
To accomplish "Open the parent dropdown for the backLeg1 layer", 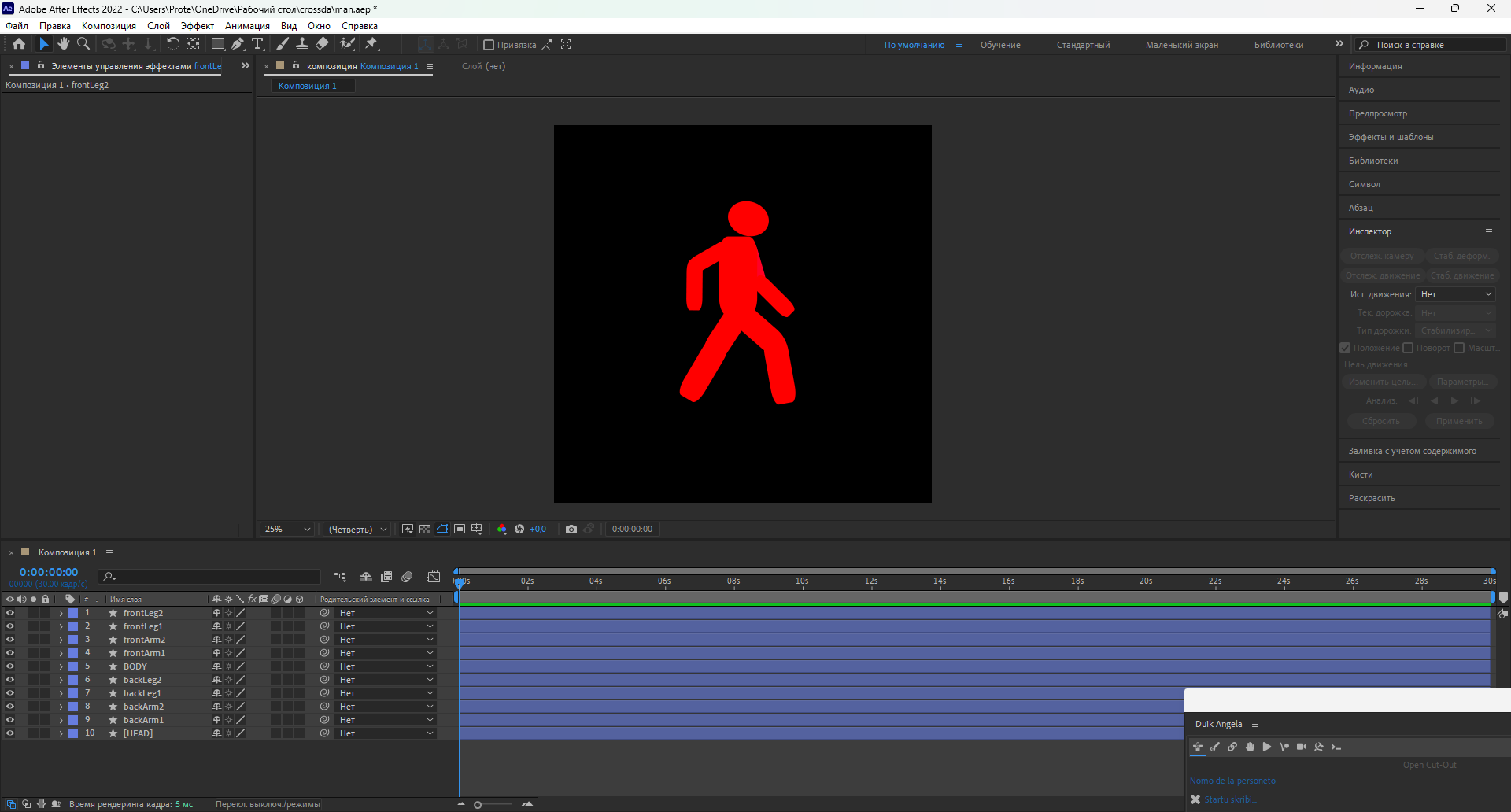I will point(386,693).
